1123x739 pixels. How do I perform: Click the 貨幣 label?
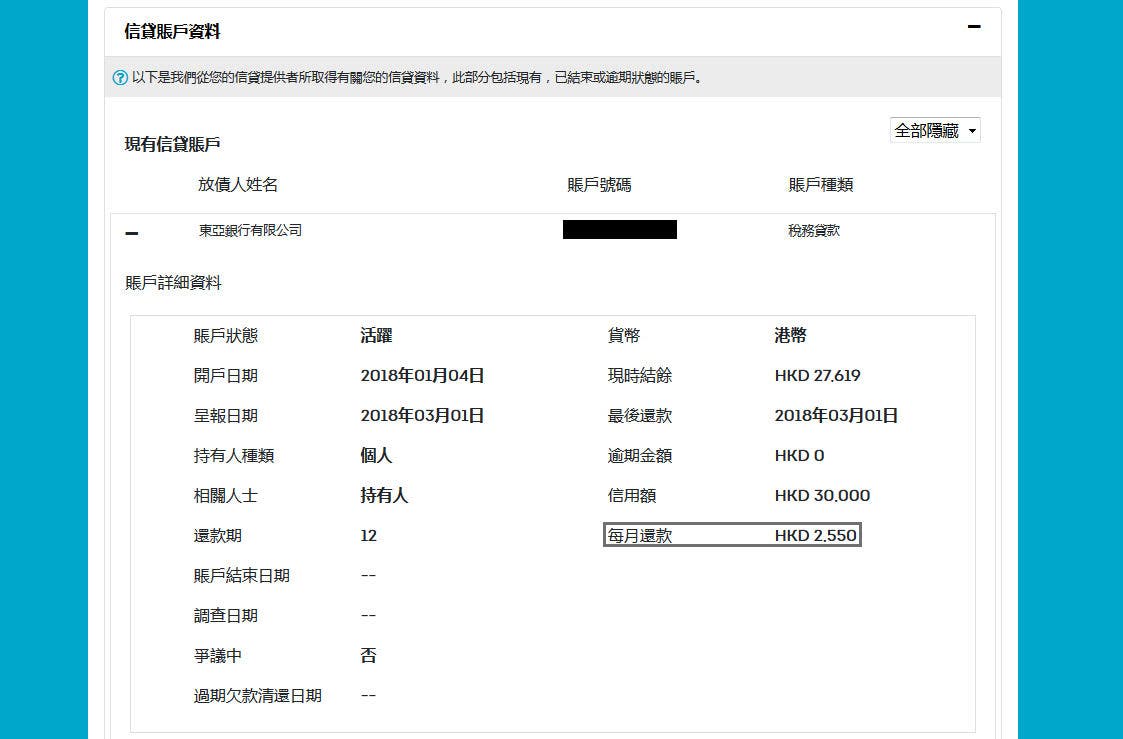point(624,336)
